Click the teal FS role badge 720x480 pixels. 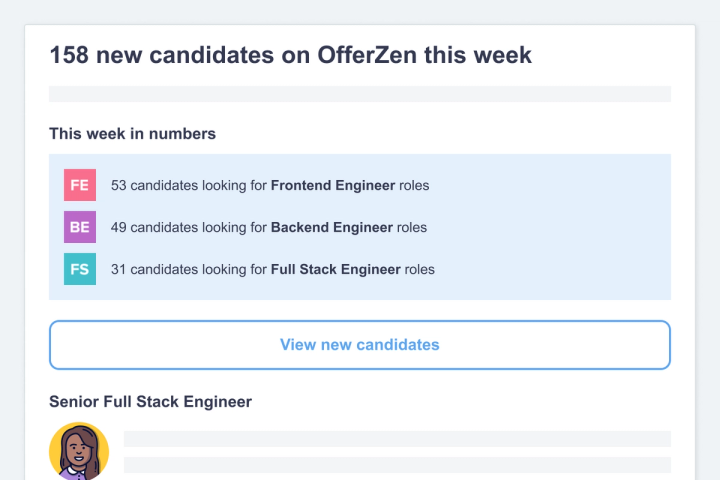(80, 269)
